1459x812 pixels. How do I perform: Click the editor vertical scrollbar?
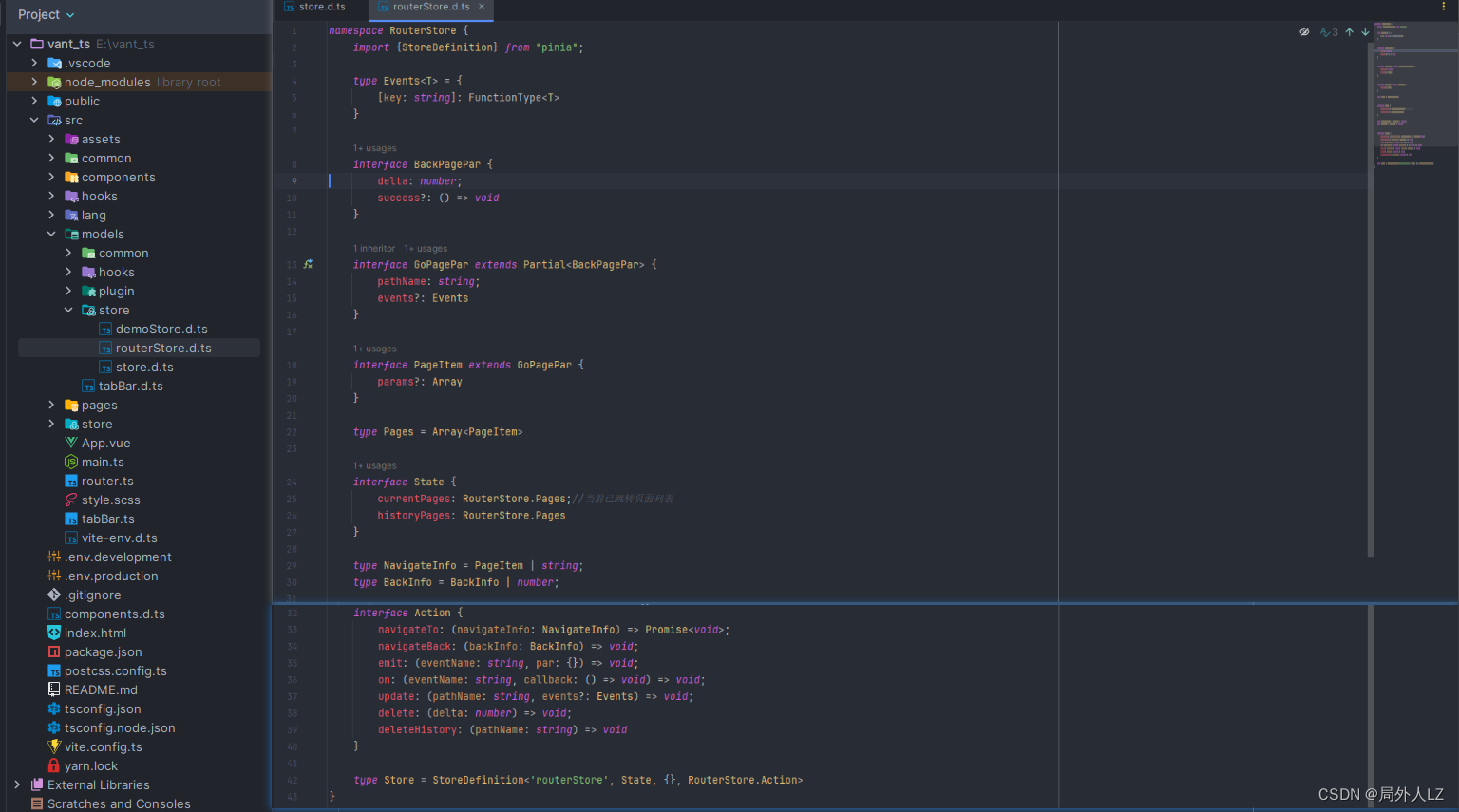tap(1371, 299)
